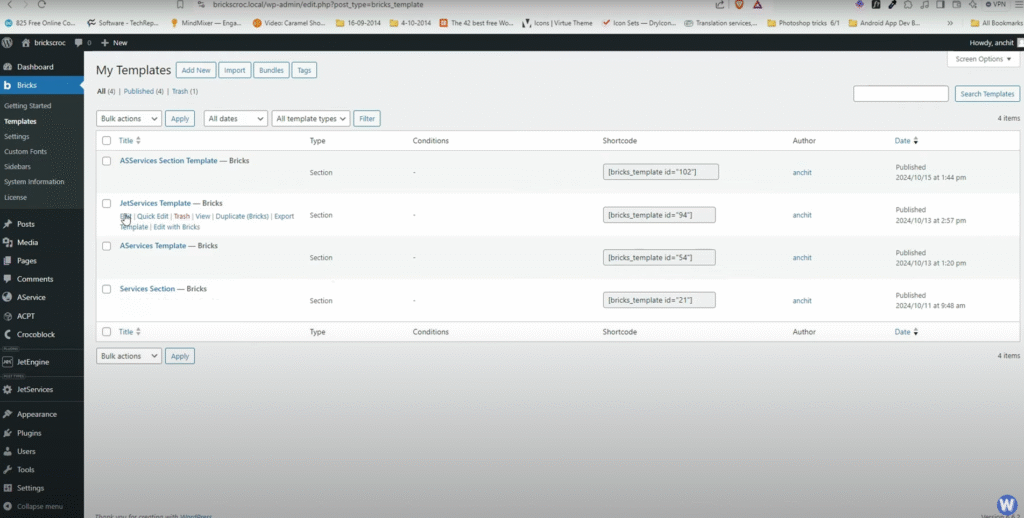Click the Brave shield icon

point(739,4)
